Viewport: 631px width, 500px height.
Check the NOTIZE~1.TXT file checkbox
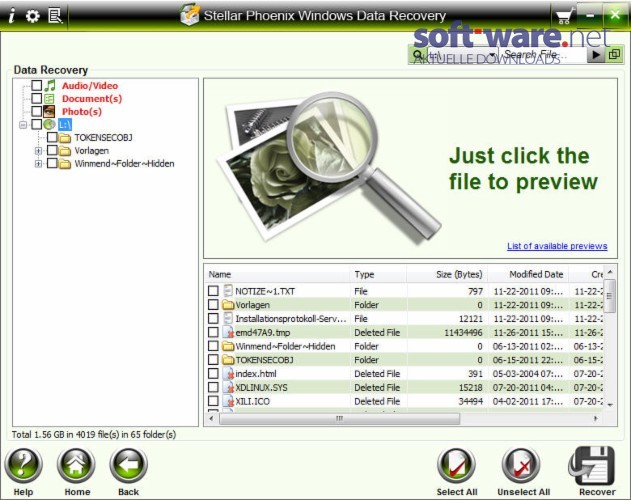click(x=213, y=291)
